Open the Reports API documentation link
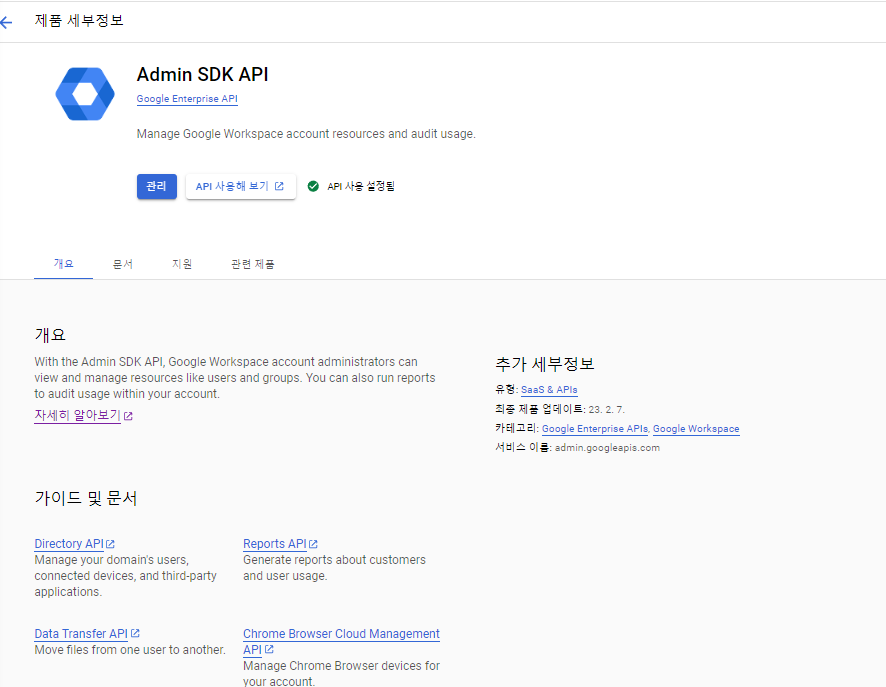886x687 pixels. point(275,544)
